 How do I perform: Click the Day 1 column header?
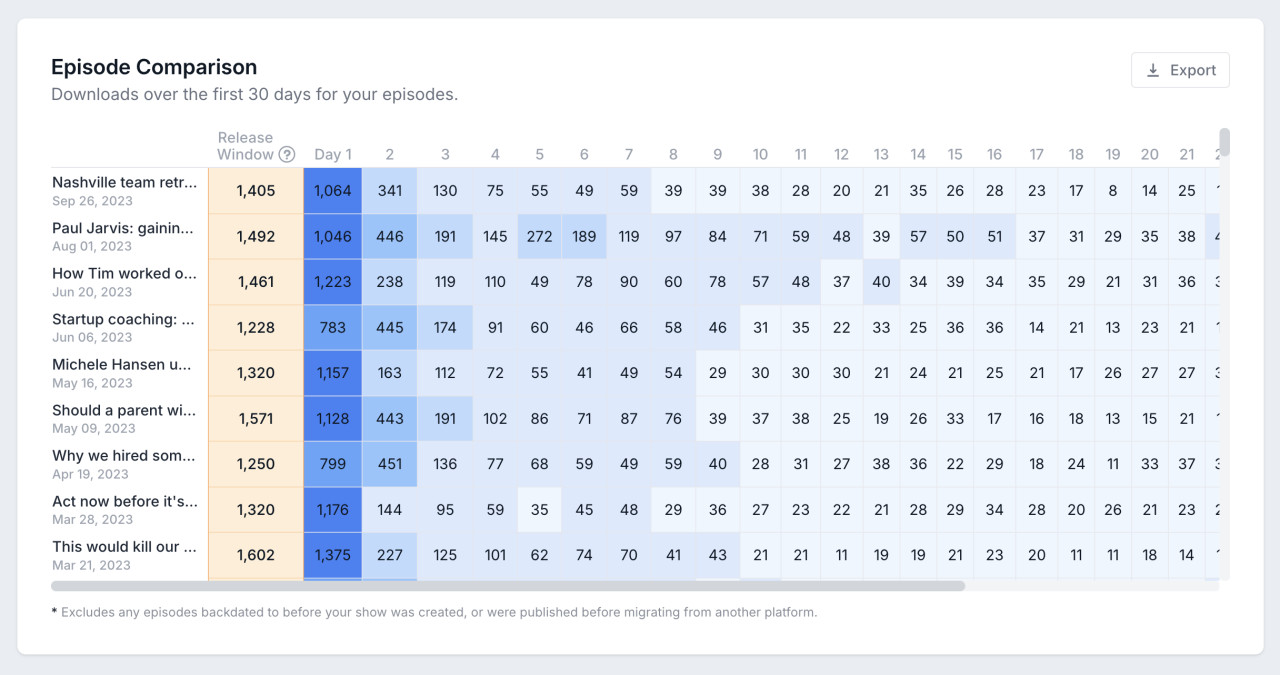pyautogui.click(x=333, y=155)
